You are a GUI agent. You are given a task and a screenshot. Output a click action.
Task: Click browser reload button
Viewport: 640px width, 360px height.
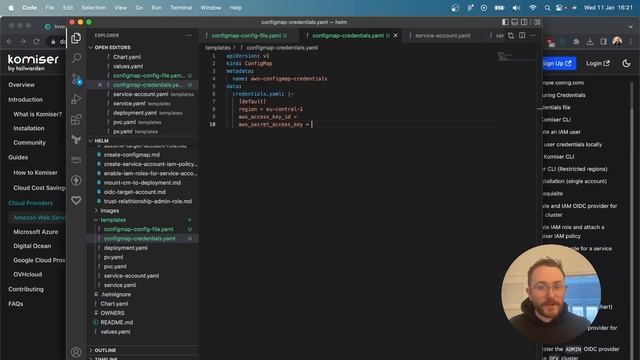click(x=36, y=42)
